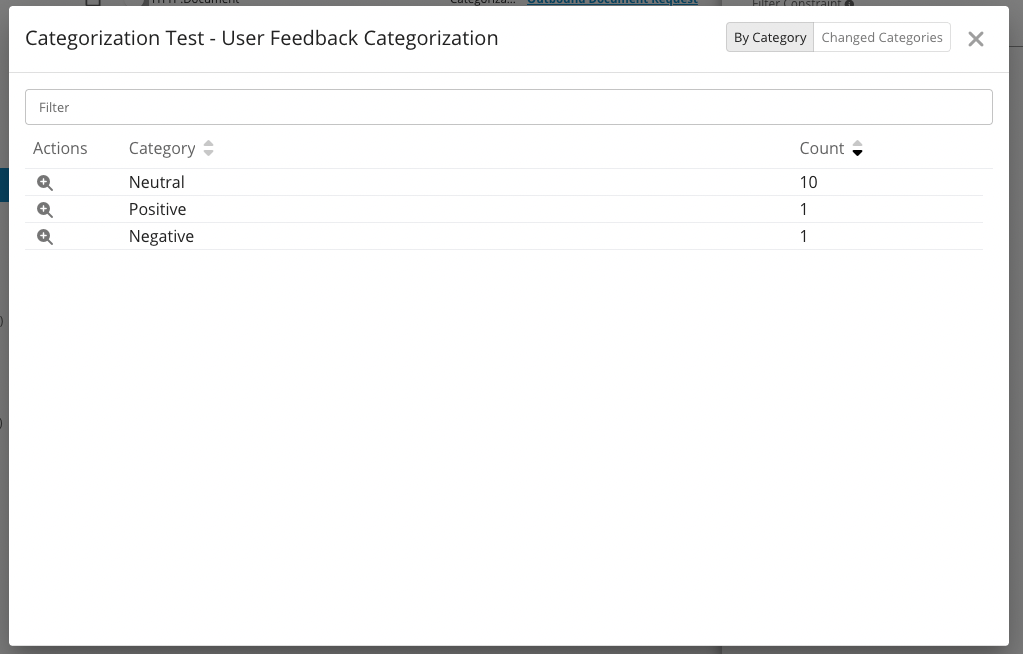This screenshot has height=654, width=1023.
Task: Click the Category column header label
Action: (x=162, y=148)
